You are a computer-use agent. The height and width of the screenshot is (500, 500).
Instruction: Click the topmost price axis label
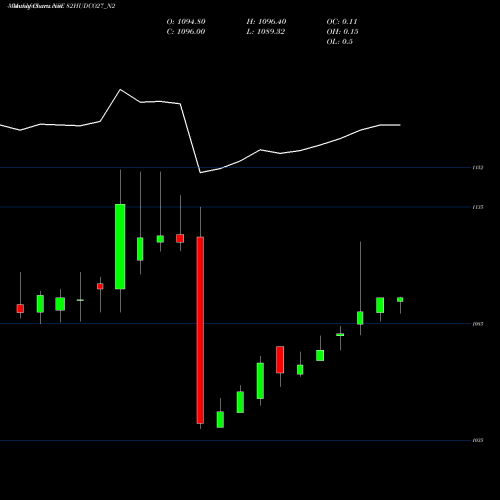coord(478,168)
